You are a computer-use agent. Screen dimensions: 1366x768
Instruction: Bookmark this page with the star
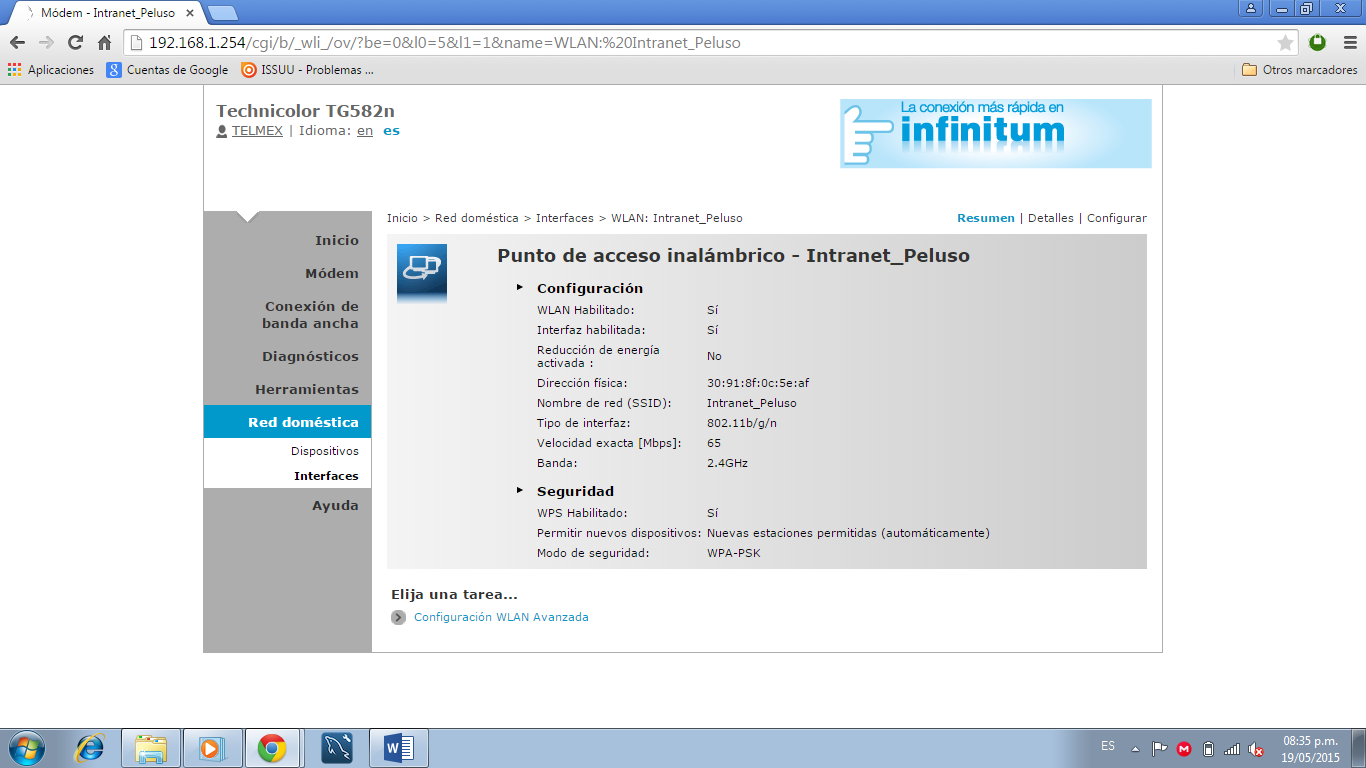1286,42
